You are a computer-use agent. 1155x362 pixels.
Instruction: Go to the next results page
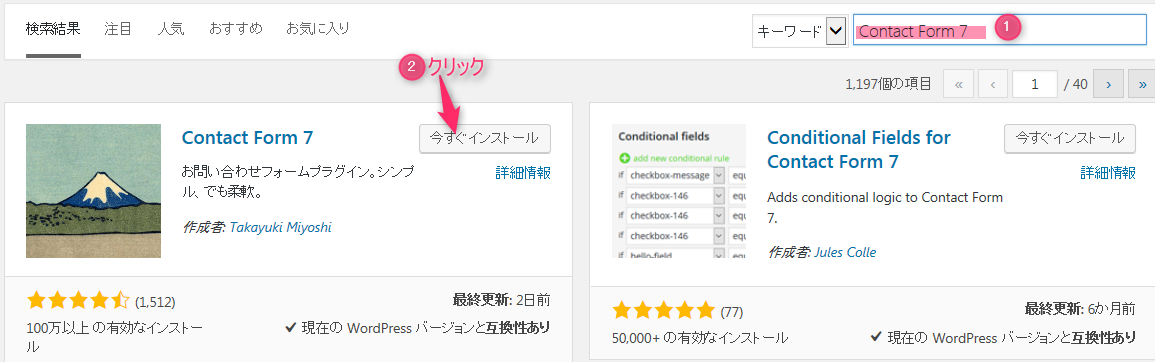tap(1109, 84)
